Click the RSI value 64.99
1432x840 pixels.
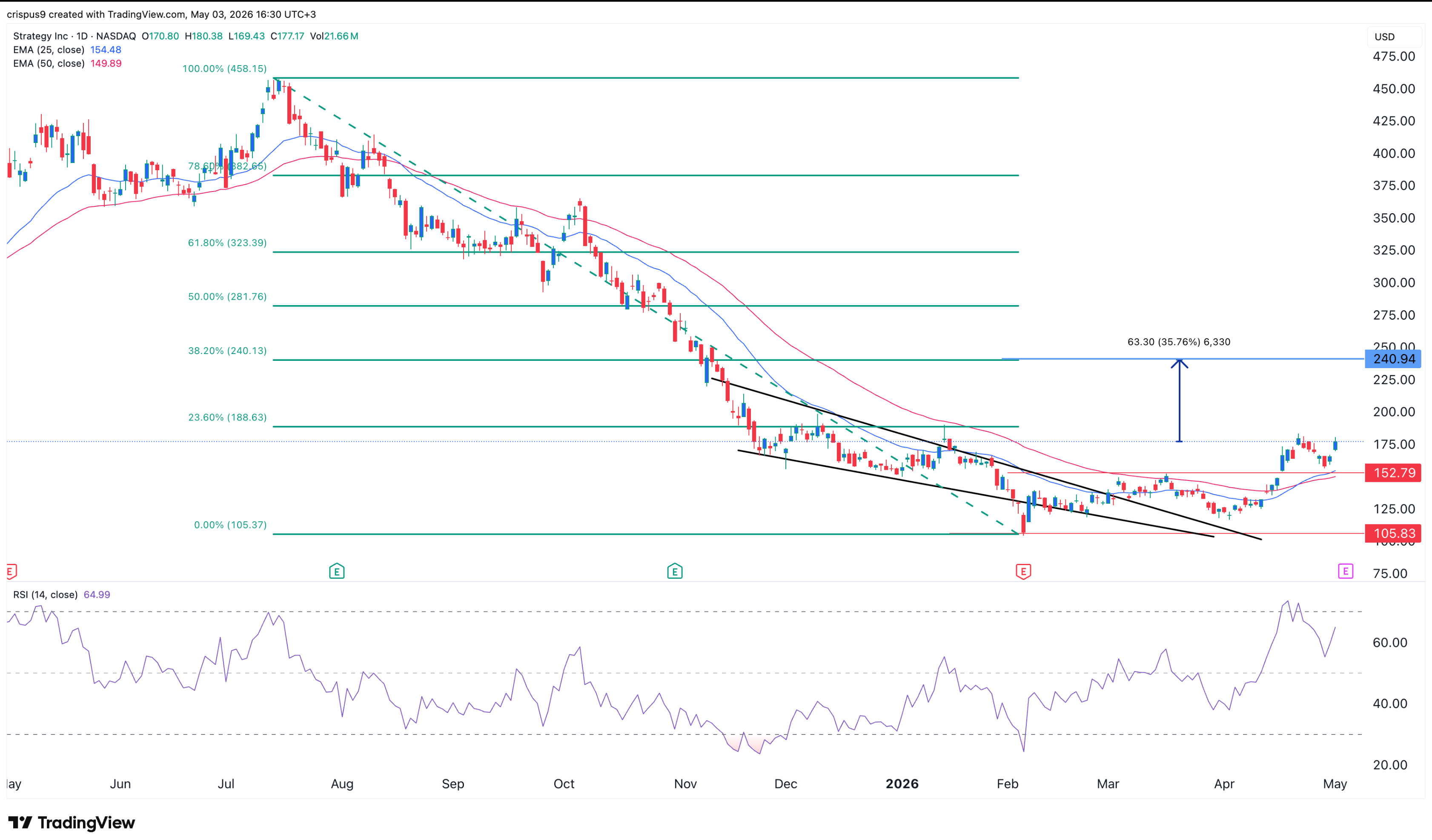[97, 594]
